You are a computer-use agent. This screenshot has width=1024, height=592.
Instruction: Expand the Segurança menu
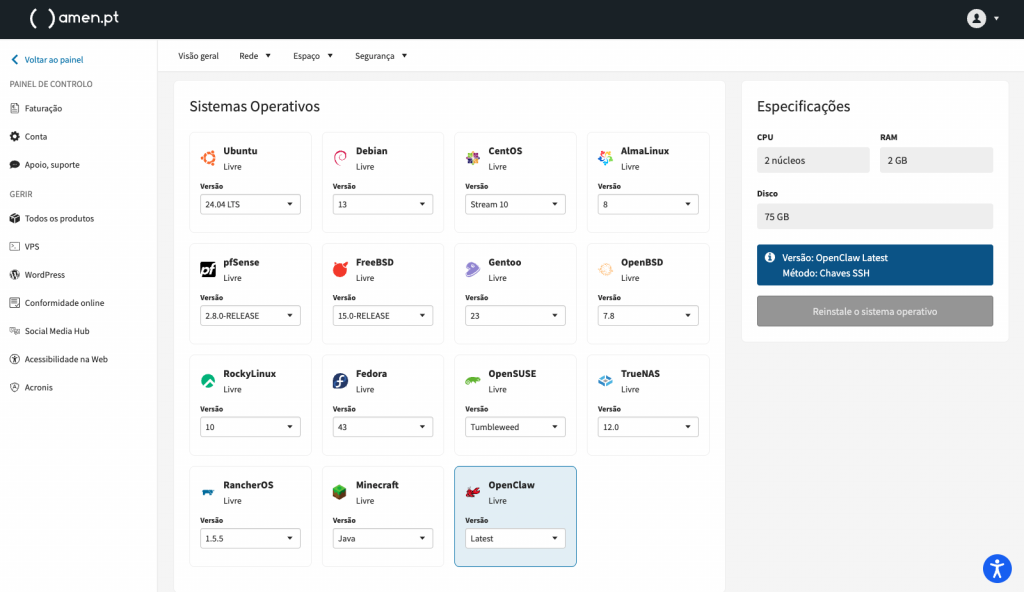[x=381, y=56]
